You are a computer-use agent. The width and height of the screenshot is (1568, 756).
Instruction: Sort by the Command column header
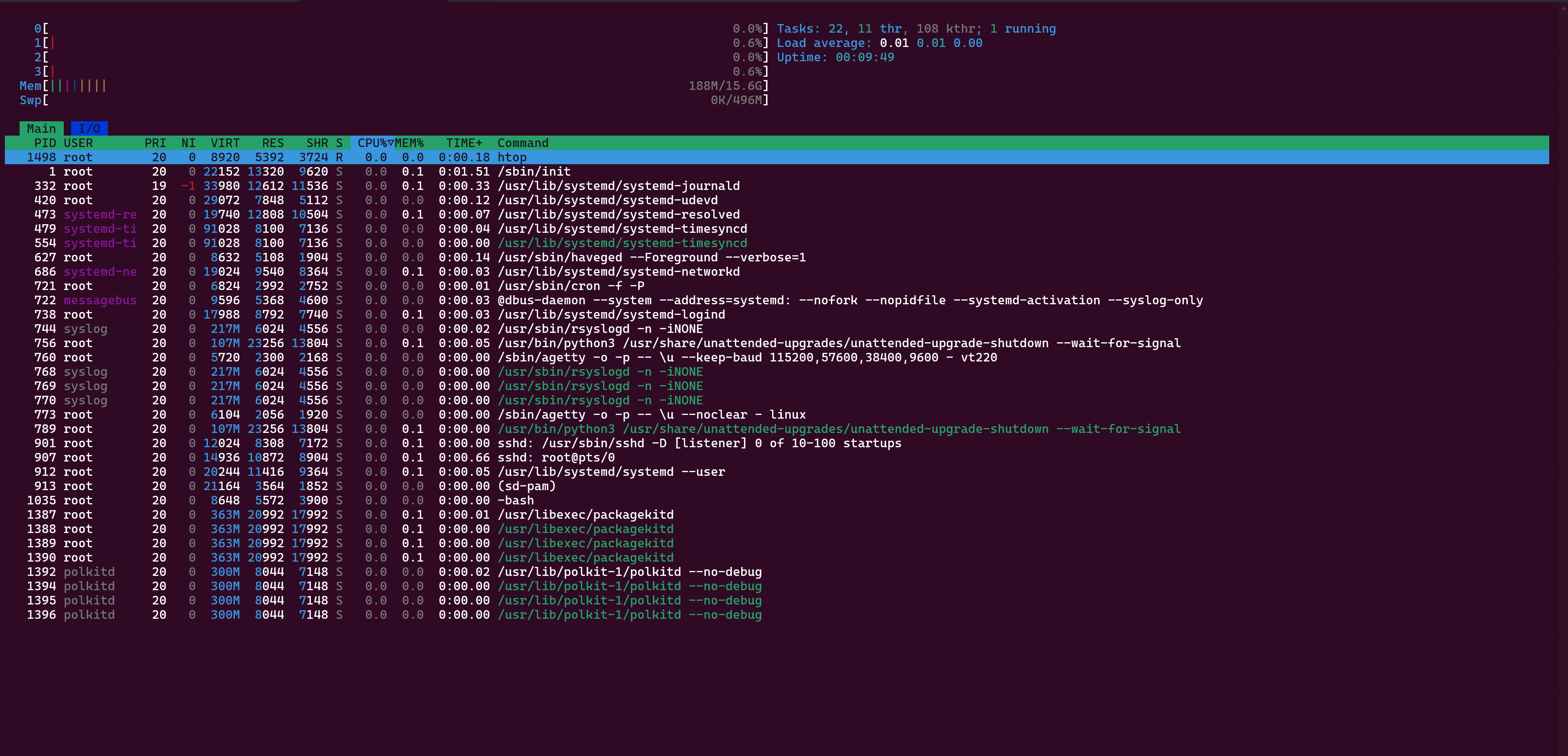523,143
